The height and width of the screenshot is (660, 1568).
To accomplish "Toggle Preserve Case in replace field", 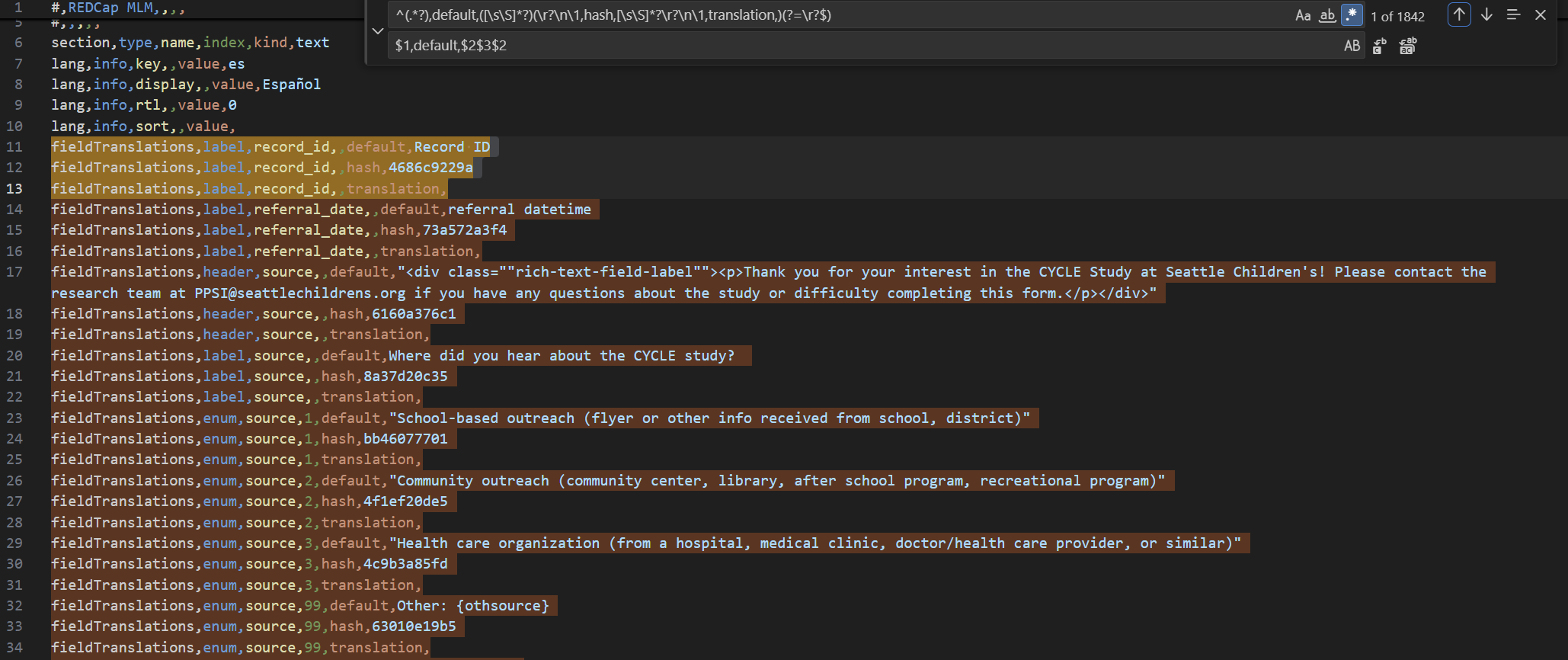I will point(1352,46).
